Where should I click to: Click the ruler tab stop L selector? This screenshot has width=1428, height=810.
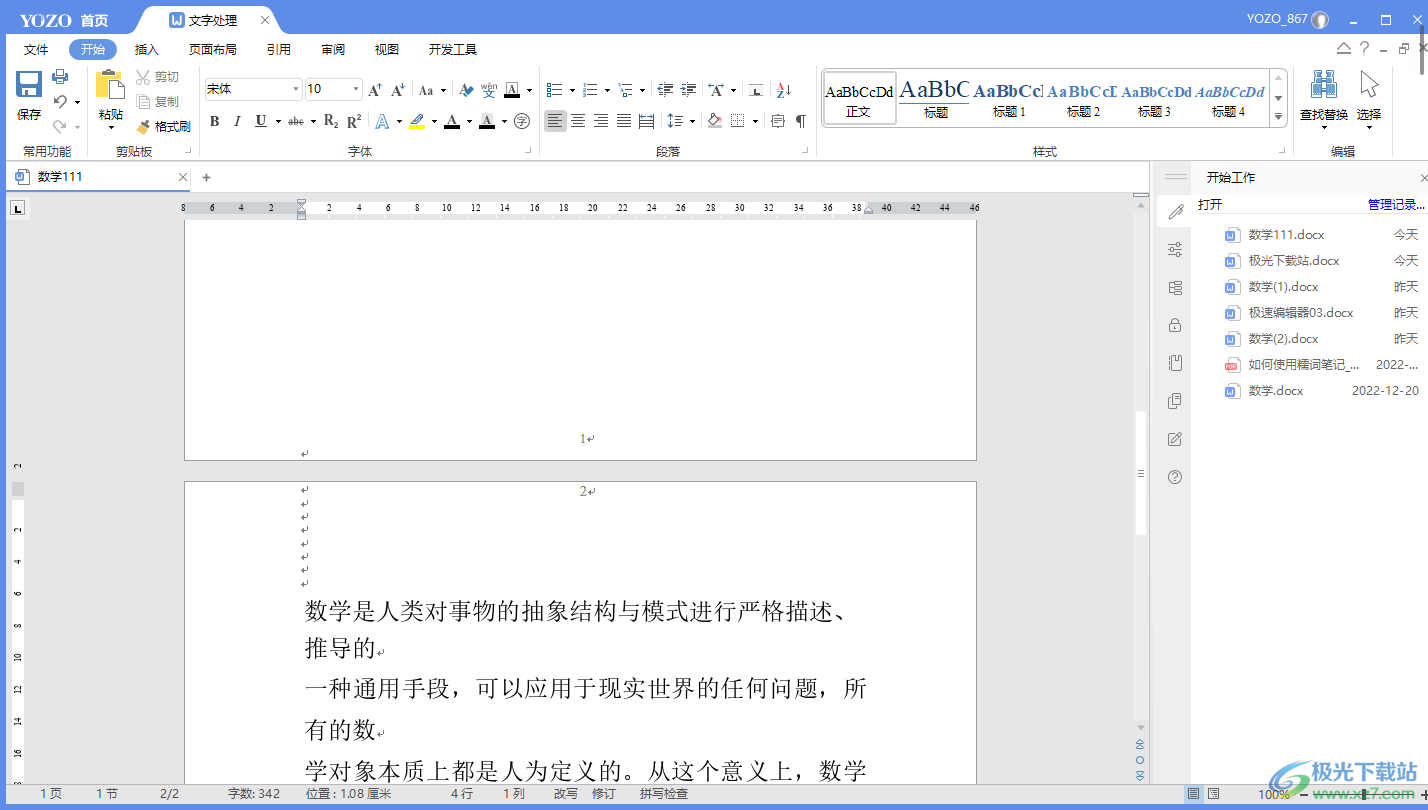18,208
